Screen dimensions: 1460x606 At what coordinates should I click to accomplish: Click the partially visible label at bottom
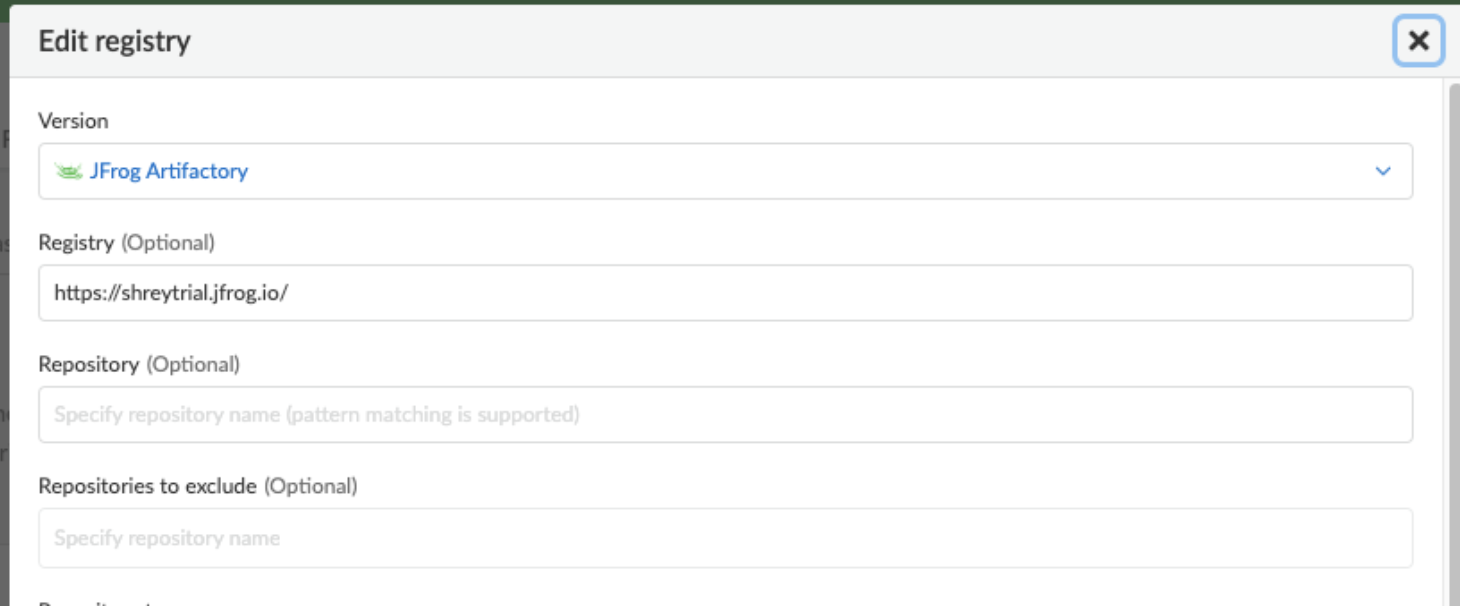click(95, 602)
